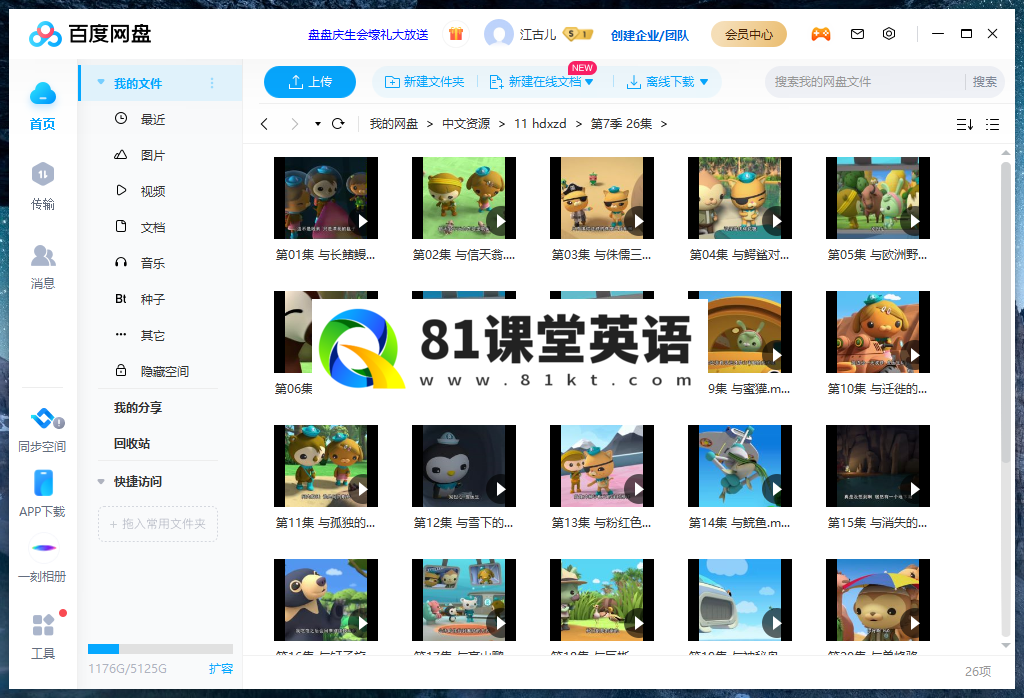The height and width of the screenshot is (698, 1024).
Task: Navigate to 我的网盘 breadcrumb
Action: tap(394, 124)
